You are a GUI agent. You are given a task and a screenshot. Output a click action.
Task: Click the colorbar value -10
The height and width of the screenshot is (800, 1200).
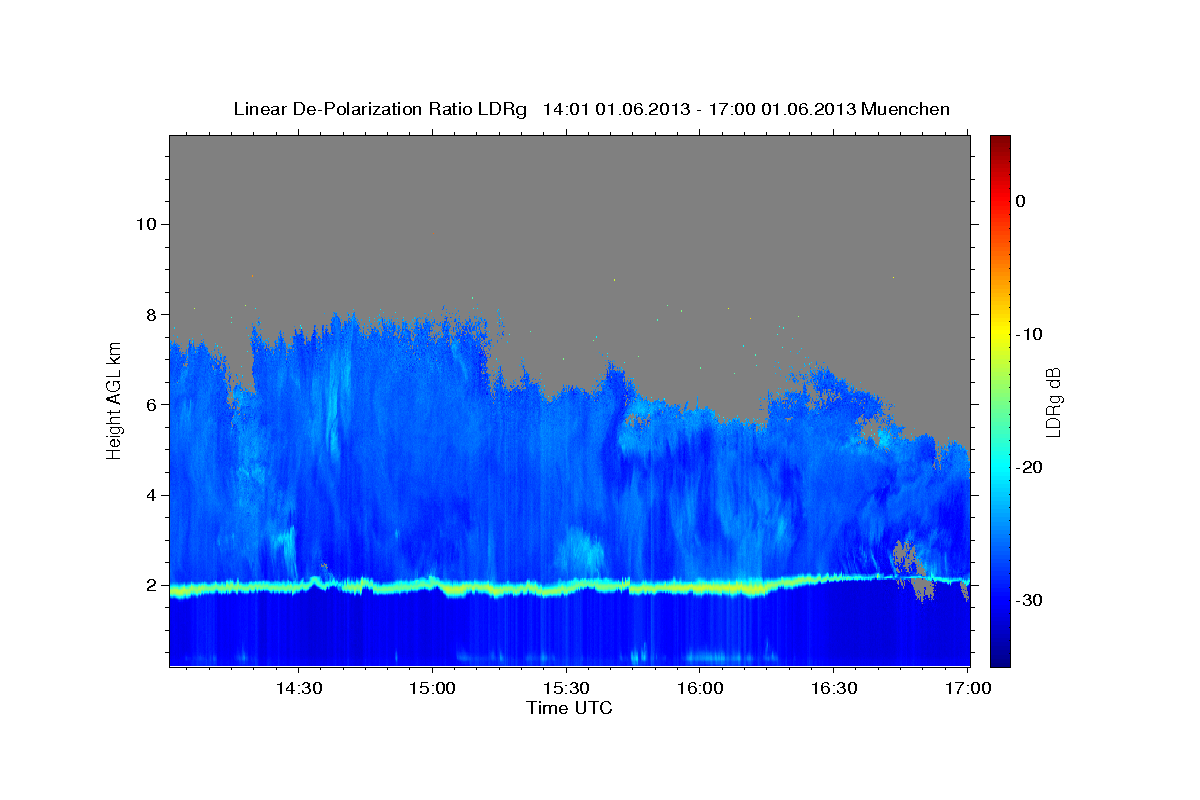point(1030,334)
